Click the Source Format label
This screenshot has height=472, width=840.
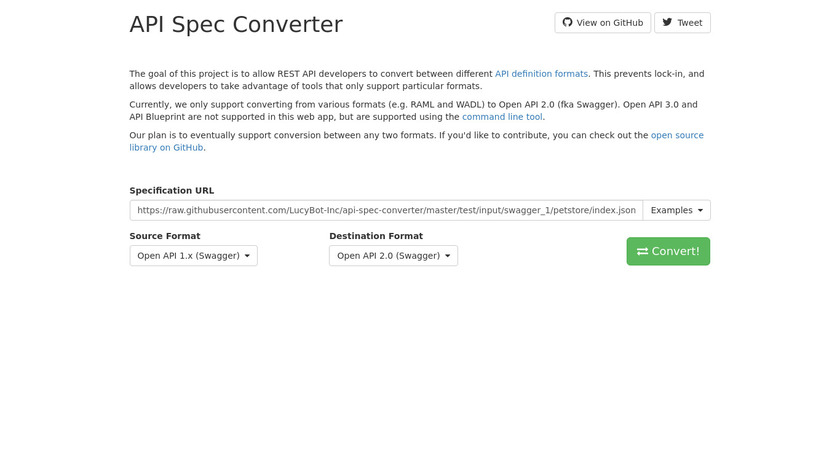[x=165, y=236]
